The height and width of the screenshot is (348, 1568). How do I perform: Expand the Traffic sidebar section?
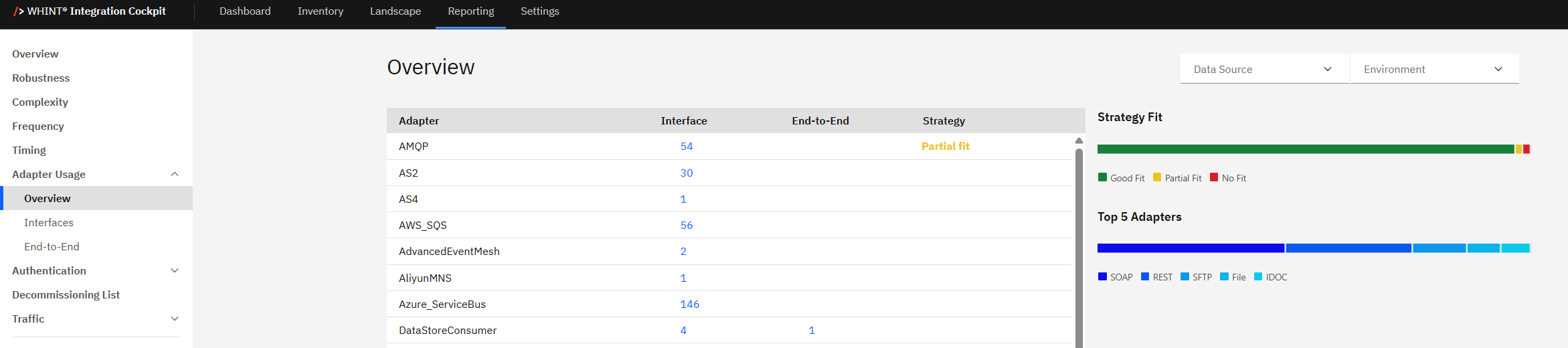point(175,319)
